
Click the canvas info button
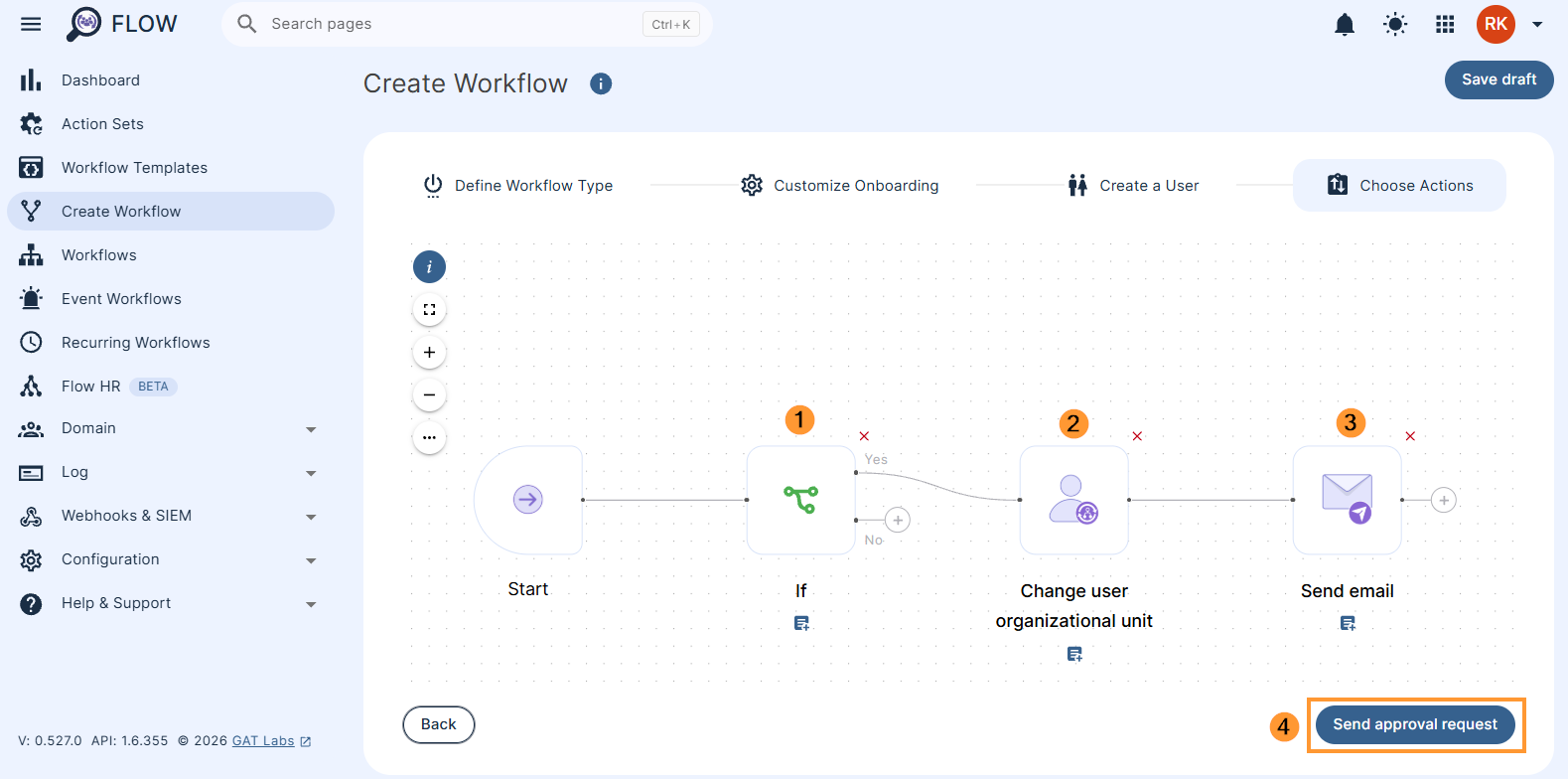429,266
